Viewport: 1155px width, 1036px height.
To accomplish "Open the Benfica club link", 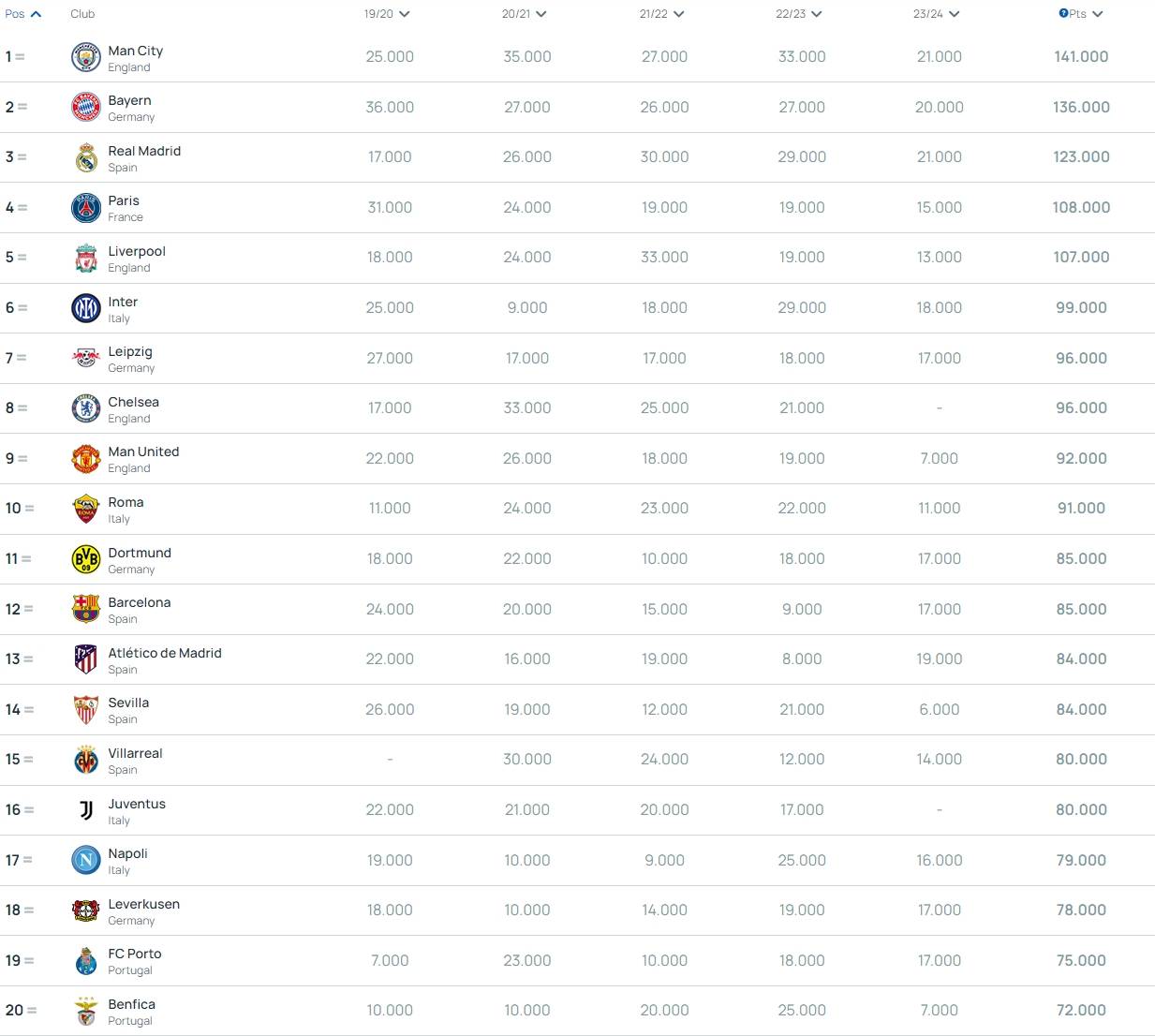I will tap(131, 1004).
